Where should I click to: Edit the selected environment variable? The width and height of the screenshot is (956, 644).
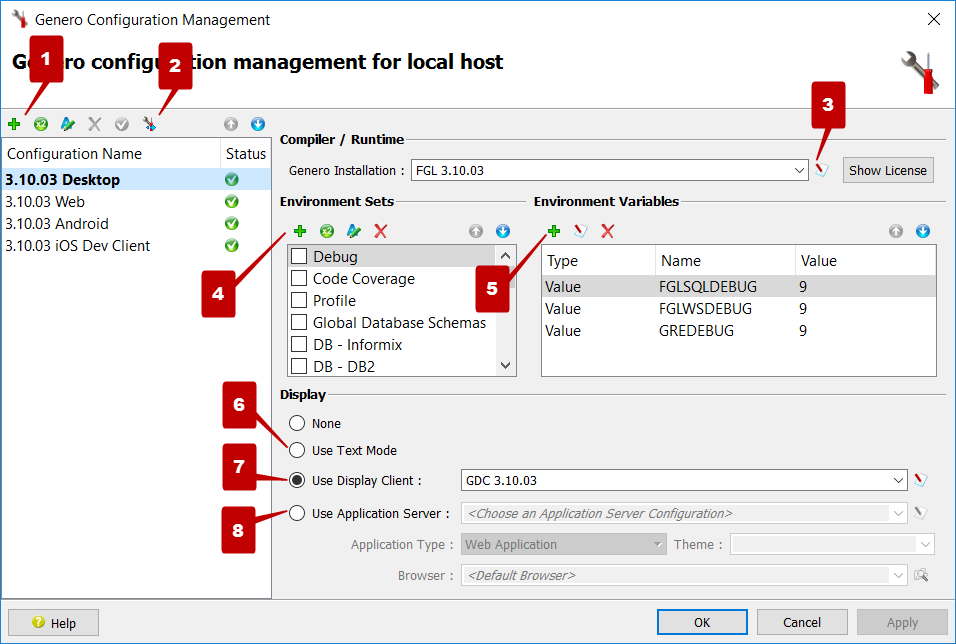coord(580,231)
